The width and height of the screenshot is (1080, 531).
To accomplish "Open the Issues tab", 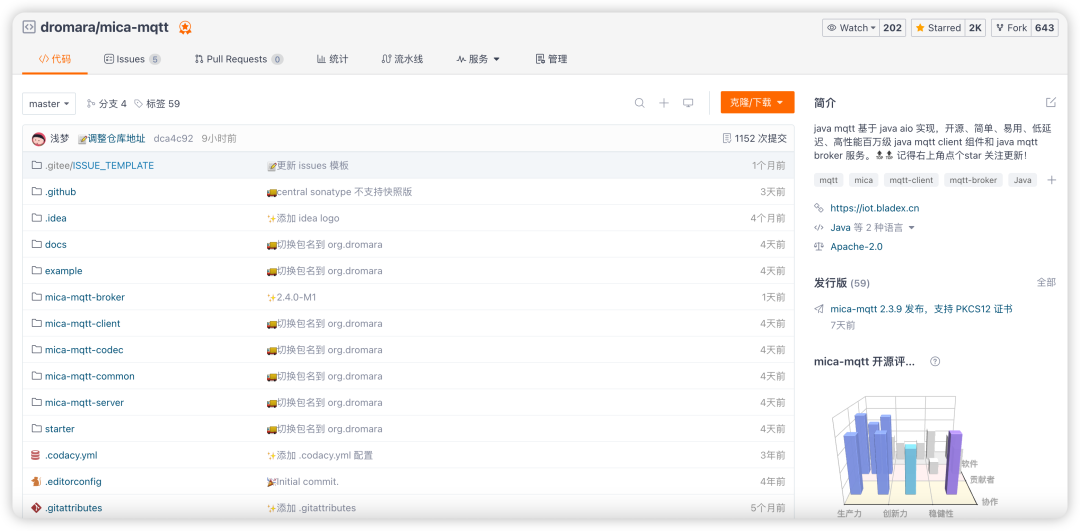I will point(132,59).
